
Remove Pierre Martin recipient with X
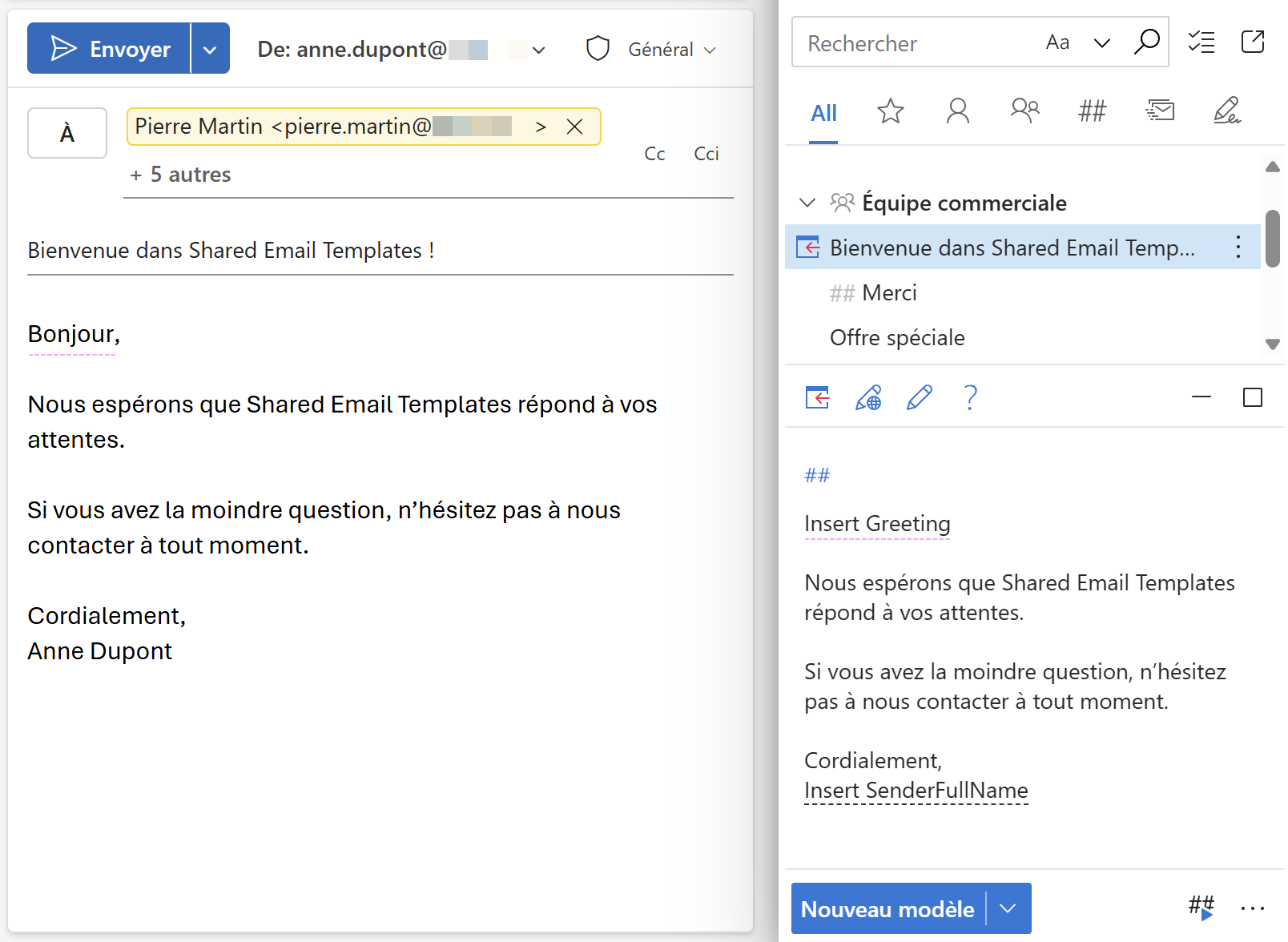click(x=574, y=127)
